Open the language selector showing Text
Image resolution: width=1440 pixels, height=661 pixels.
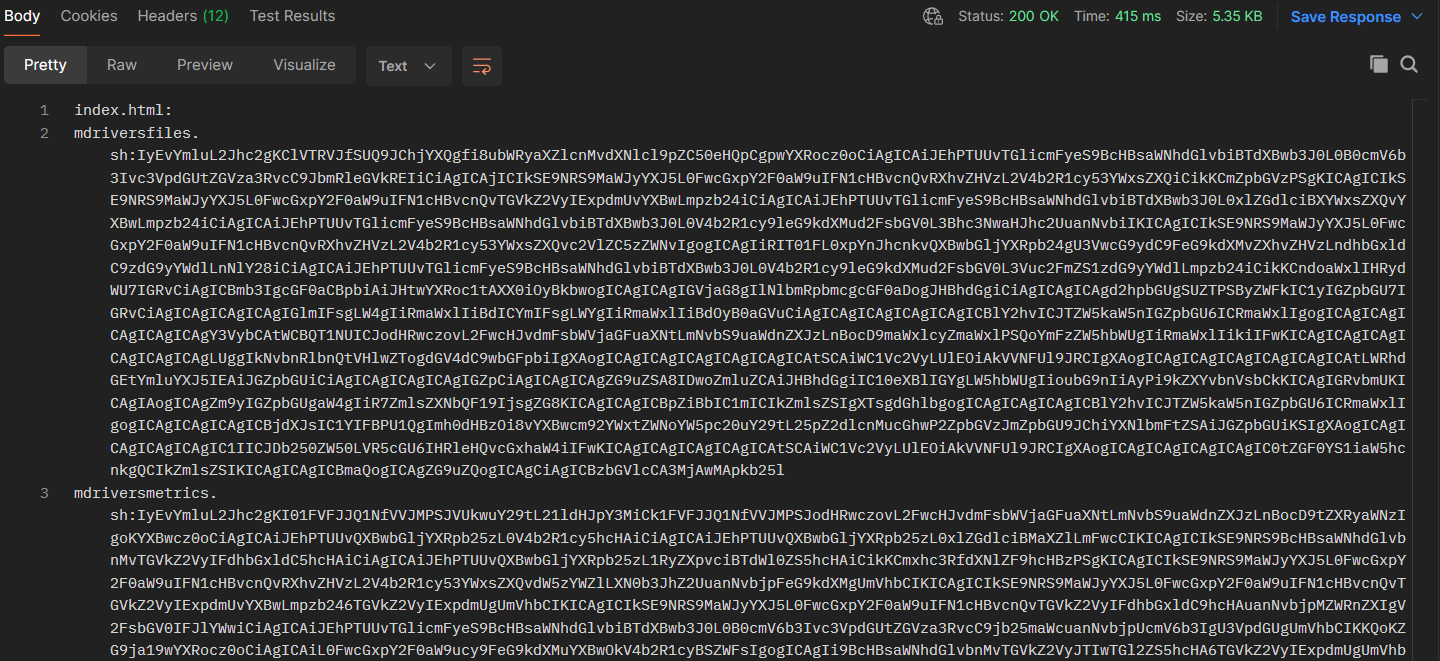(408, 65)
